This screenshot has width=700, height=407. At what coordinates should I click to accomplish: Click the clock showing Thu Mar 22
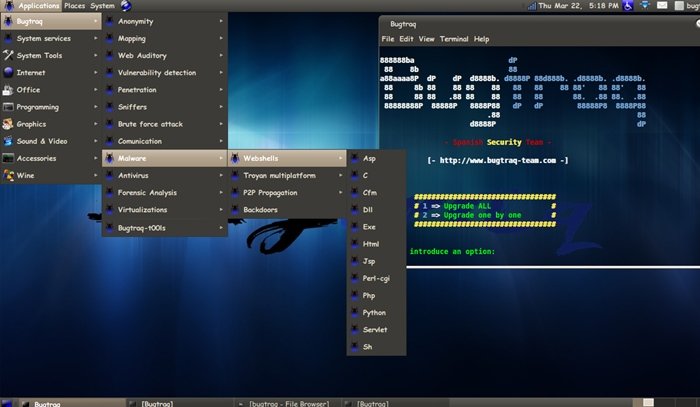coord(579,6)
